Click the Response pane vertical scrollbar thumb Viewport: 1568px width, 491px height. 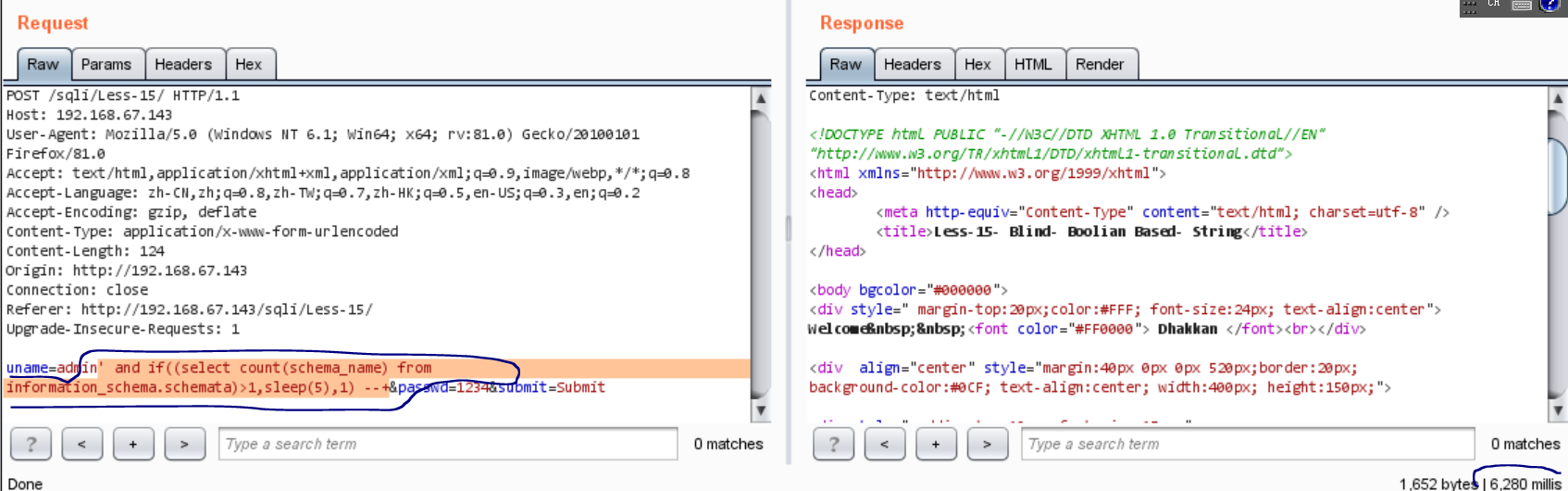[1558, 176]
